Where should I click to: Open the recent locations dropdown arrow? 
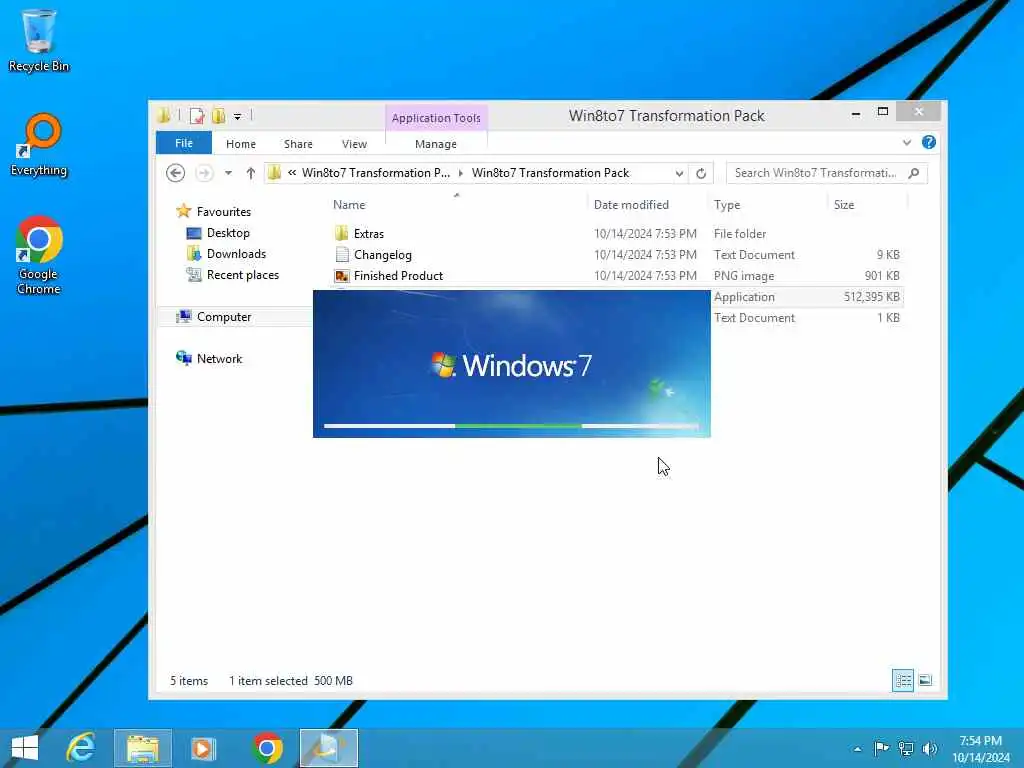(228, 174)
